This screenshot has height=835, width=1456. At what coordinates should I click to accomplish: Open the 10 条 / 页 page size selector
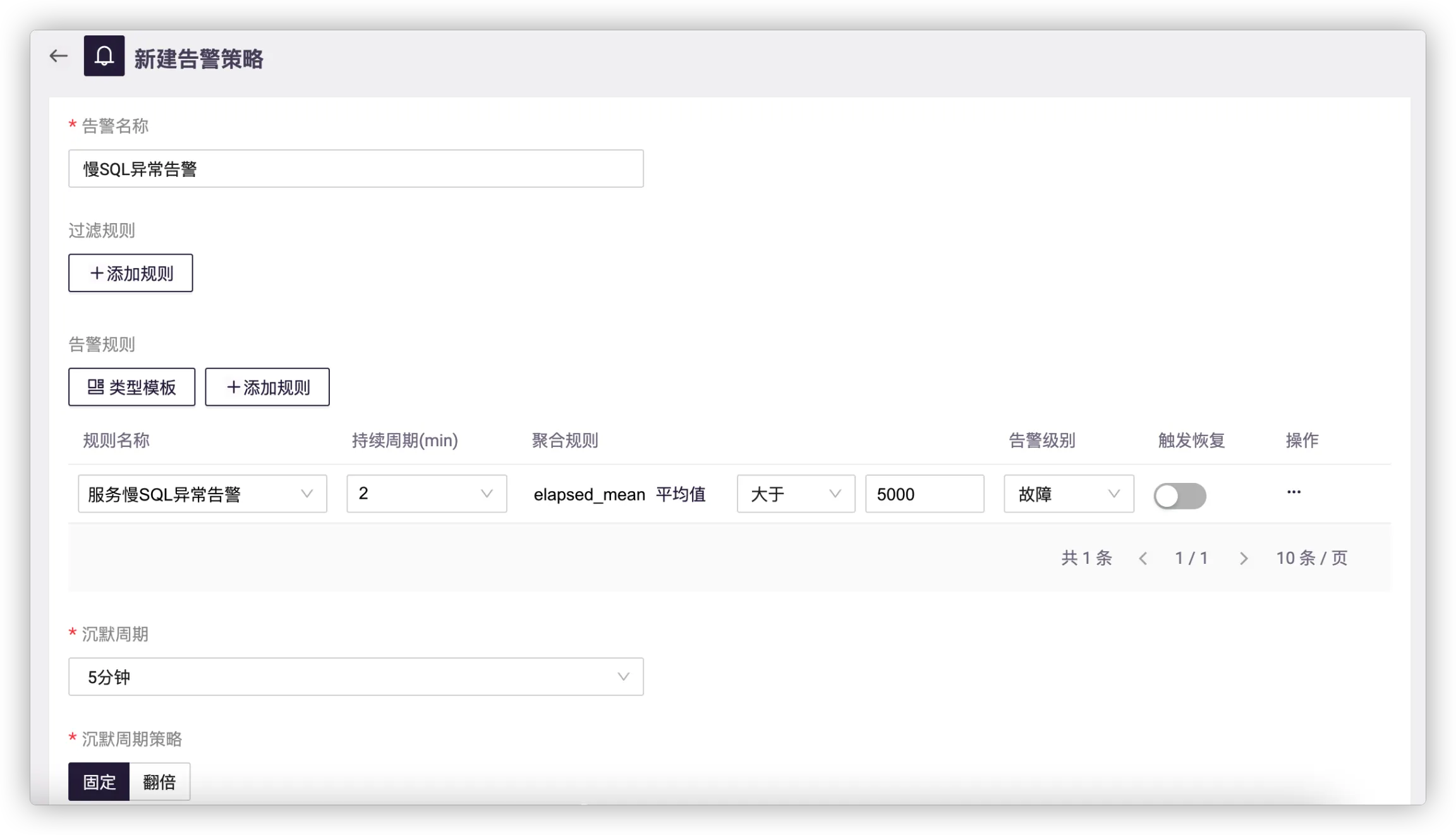coord(1311,558)
